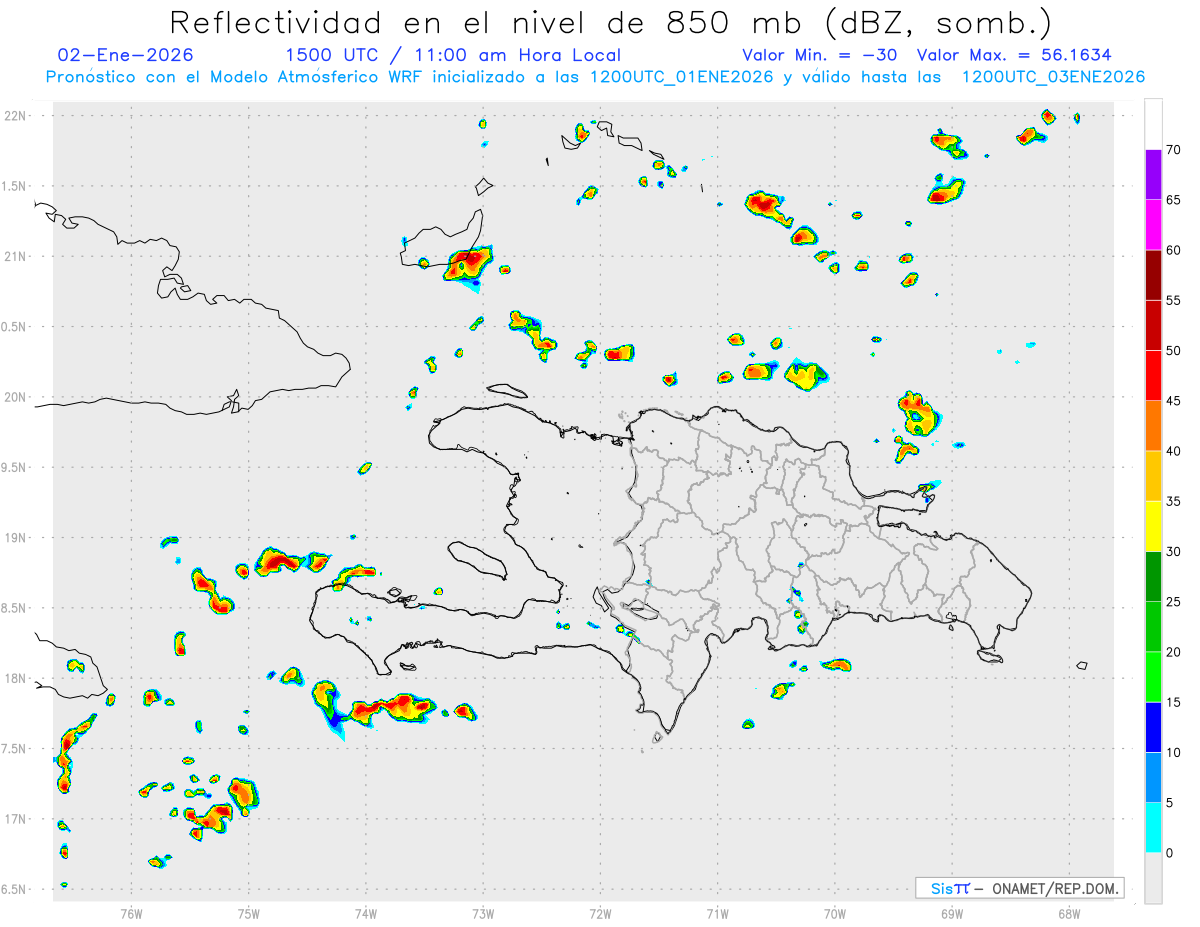Viewport: 1200px width, 927px height.
Task: Click the 69W longitude label
Action: coord(952,913)
